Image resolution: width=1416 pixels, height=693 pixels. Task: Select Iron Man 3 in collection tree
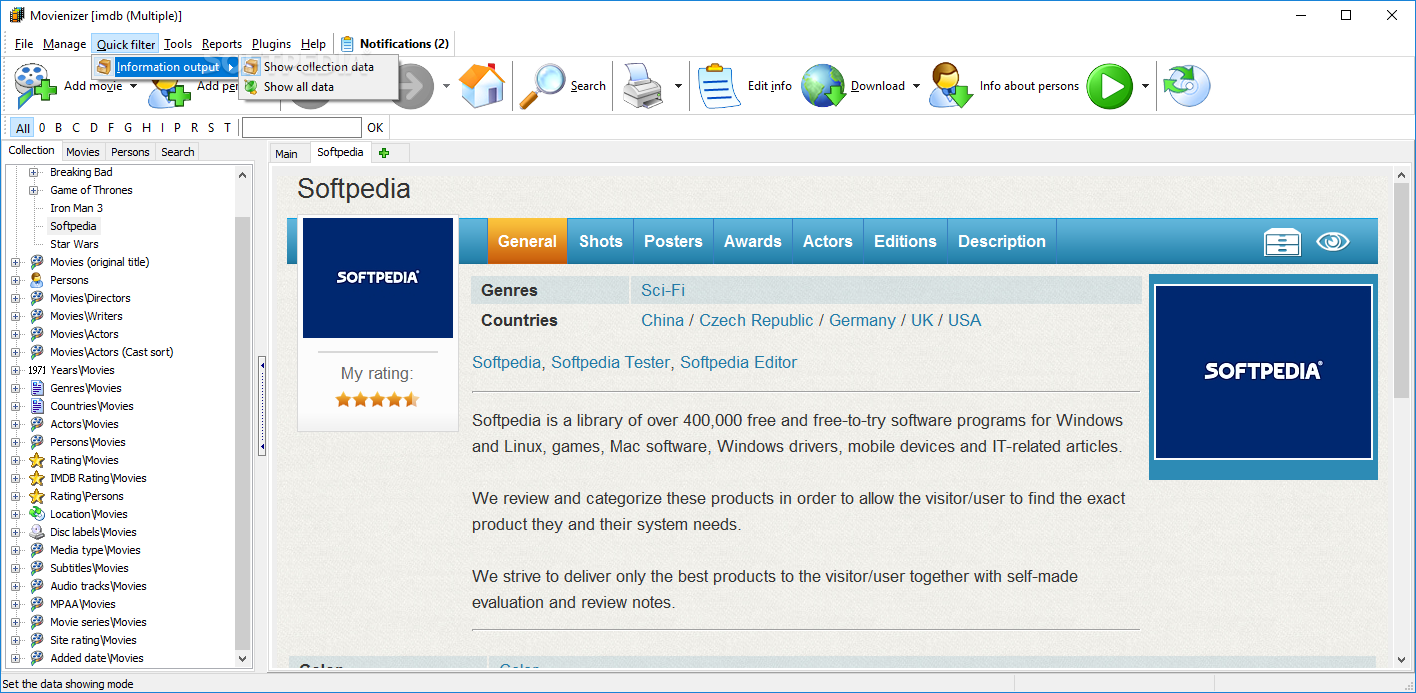click(x=77, y=208)
